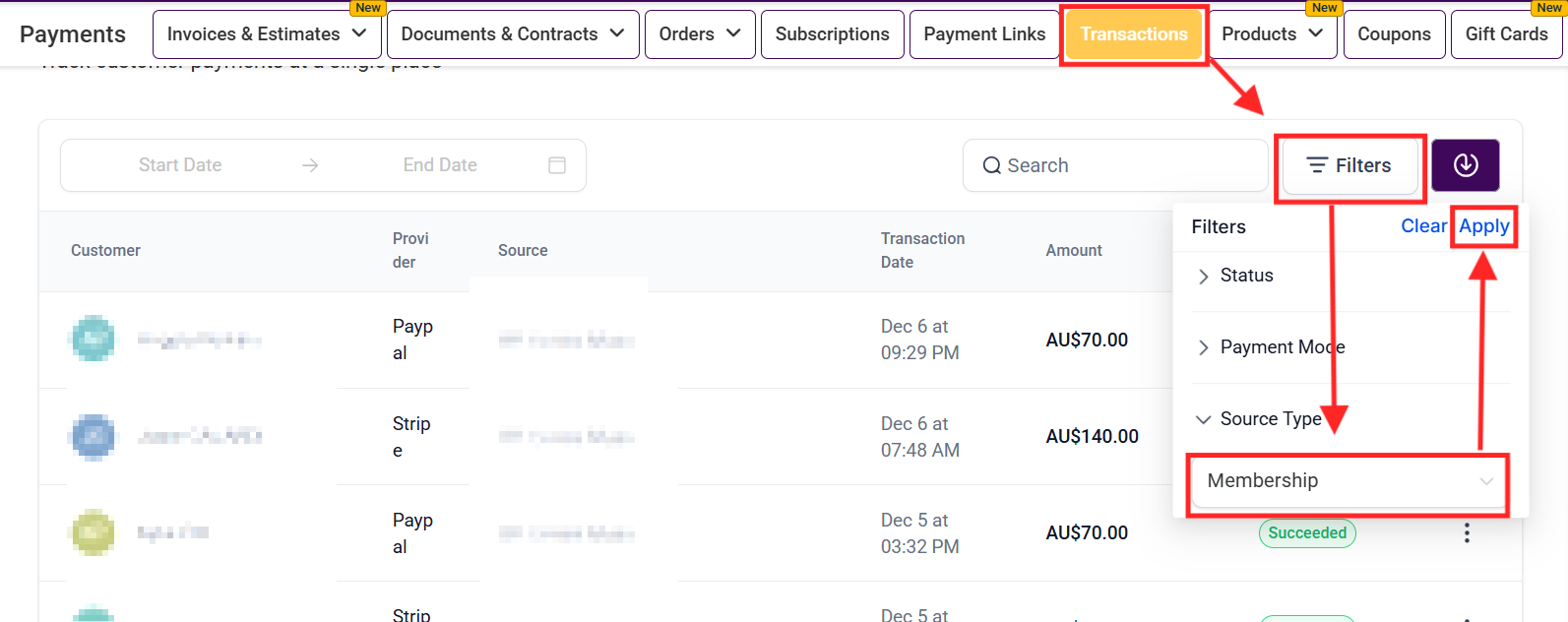Click the purple download export icon button

[x=1465, y=165]
